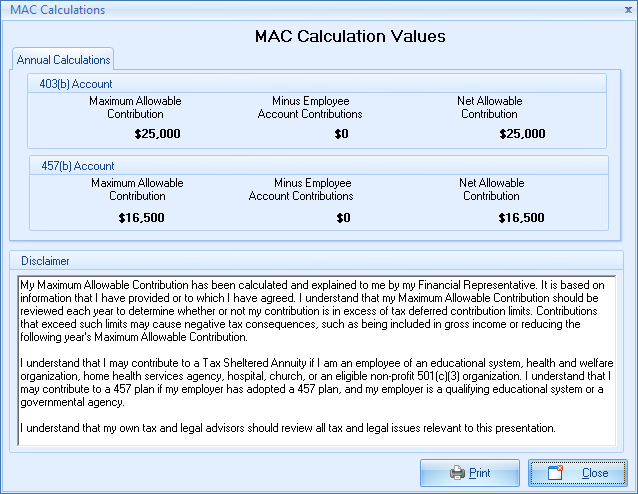Click the window icon on Close button

pyautogui.click(x=555, y=473)
